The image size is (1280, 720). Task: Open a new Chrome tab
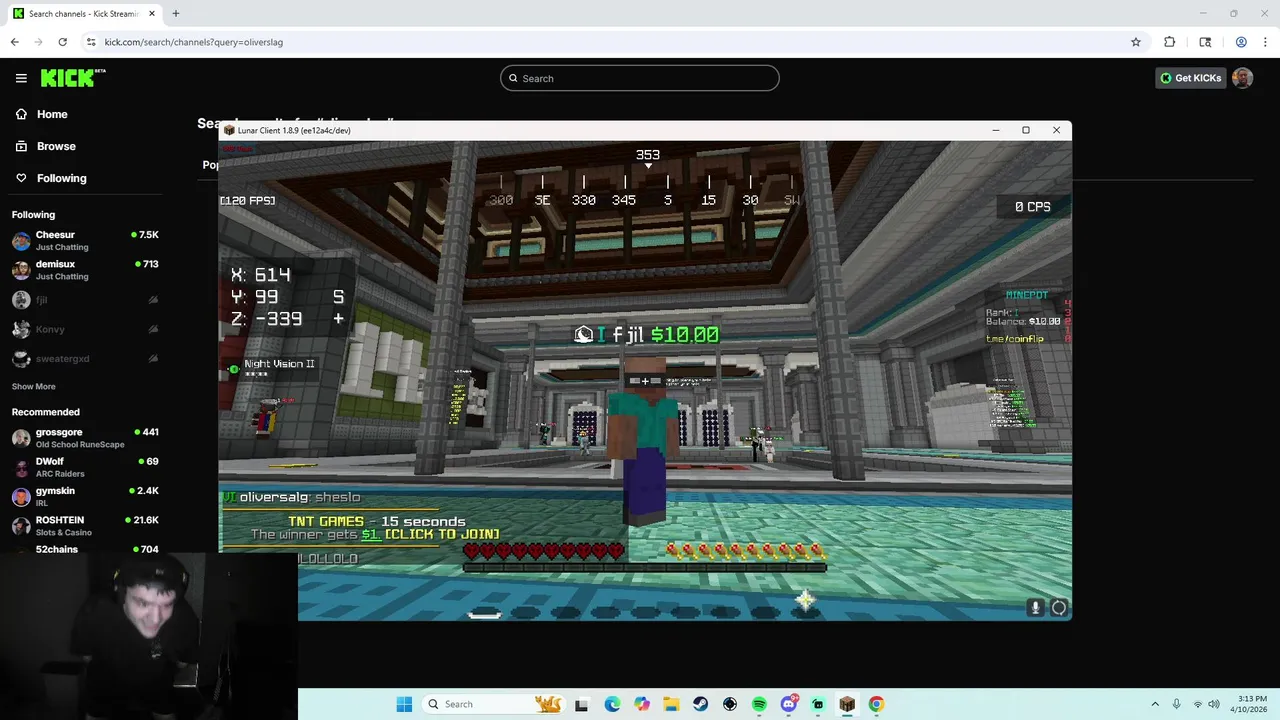pos(175,14)
